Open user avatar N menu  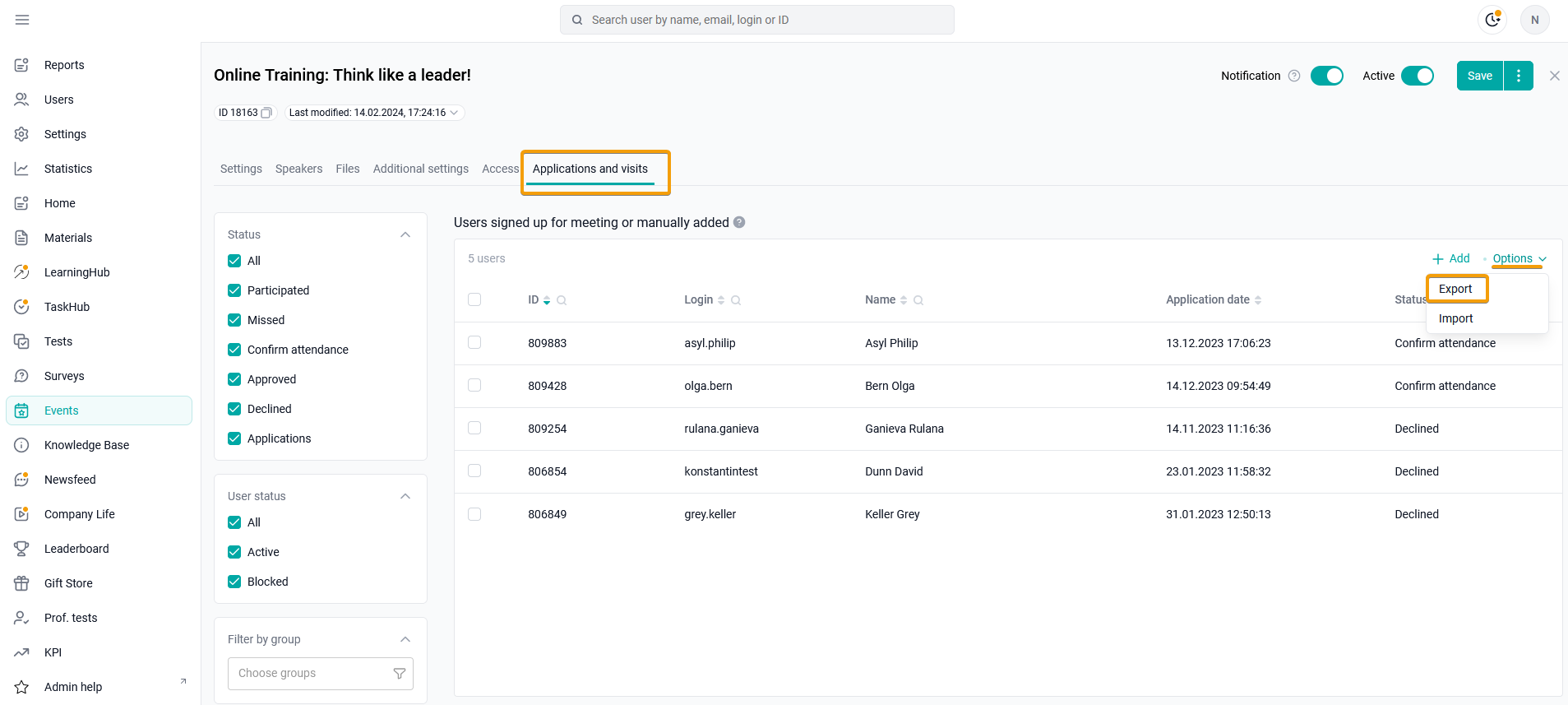point(1534,20)
